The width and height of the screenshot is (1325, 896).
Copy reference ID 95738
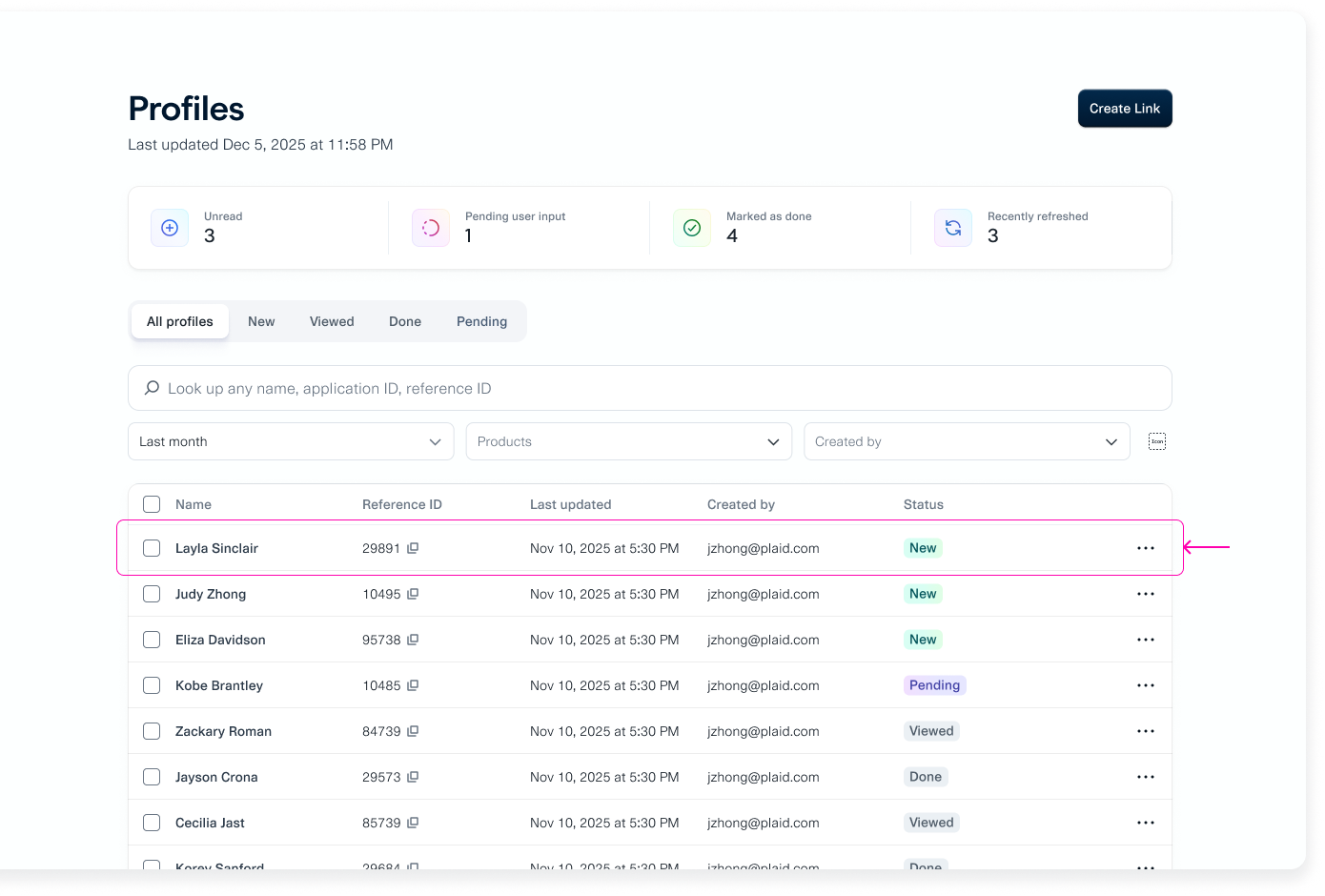tap(413, 640)
